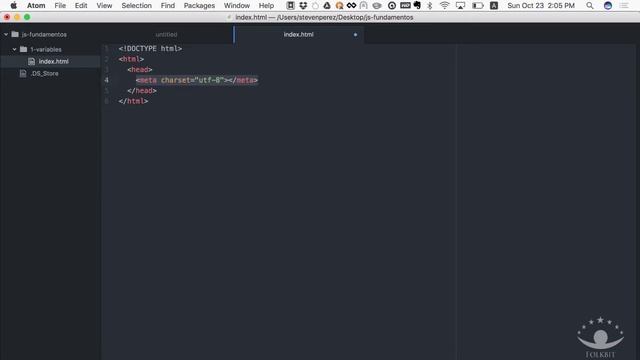The image size is (640, 360).
Task: Click the Dropbox menu bar icon
Action: pos(303,5)
